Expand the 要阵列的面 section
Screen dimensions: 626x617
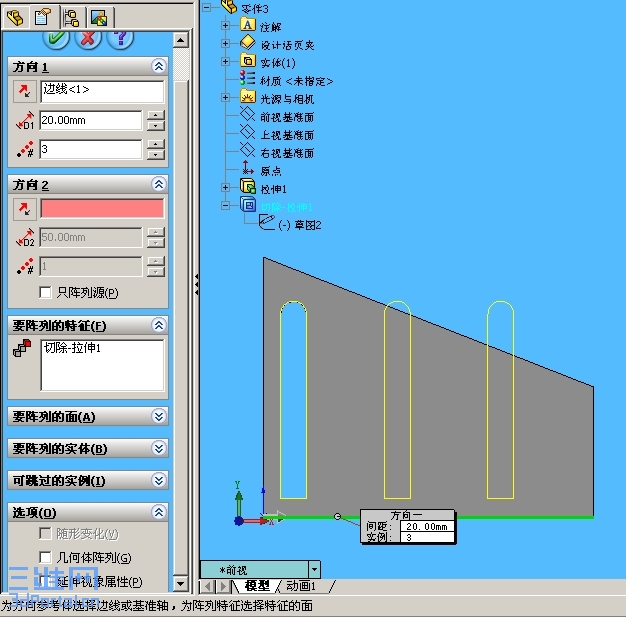pos(159,416)
